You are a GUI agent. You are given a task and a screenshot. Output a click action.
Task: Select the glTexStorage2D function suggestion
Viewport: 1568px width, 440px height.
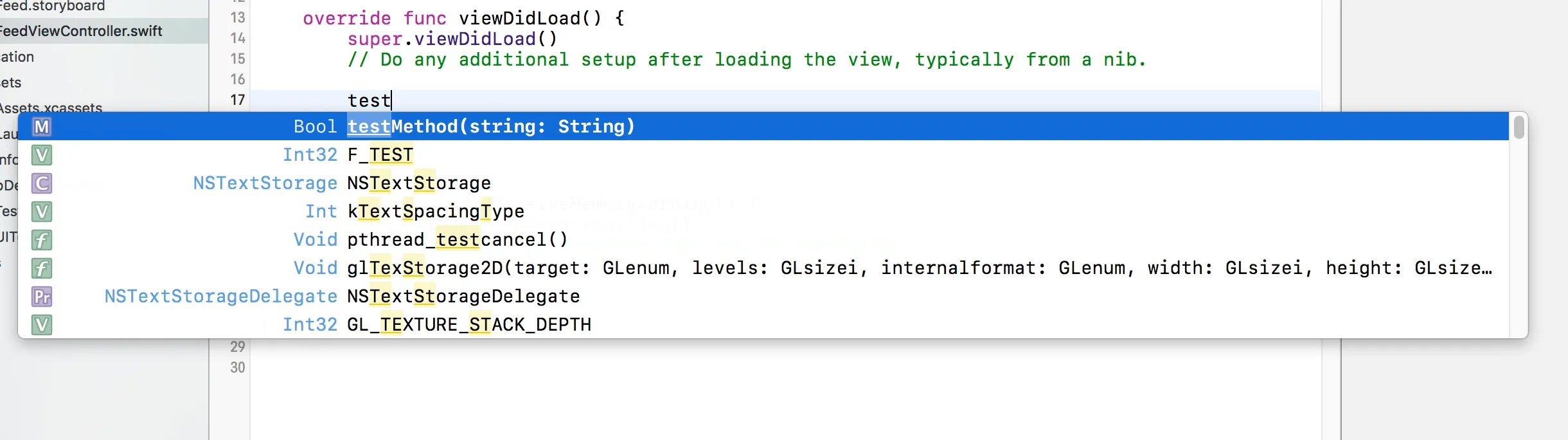point(763,268)
